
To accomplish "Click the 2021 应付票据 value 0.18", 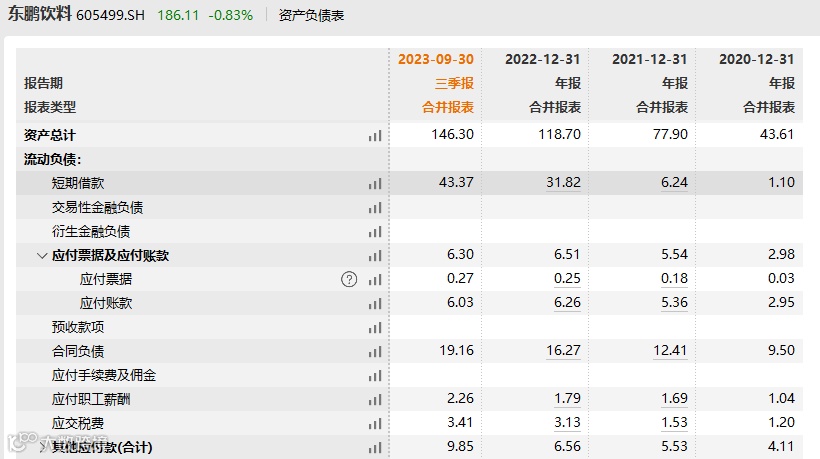I will (674, 278).
